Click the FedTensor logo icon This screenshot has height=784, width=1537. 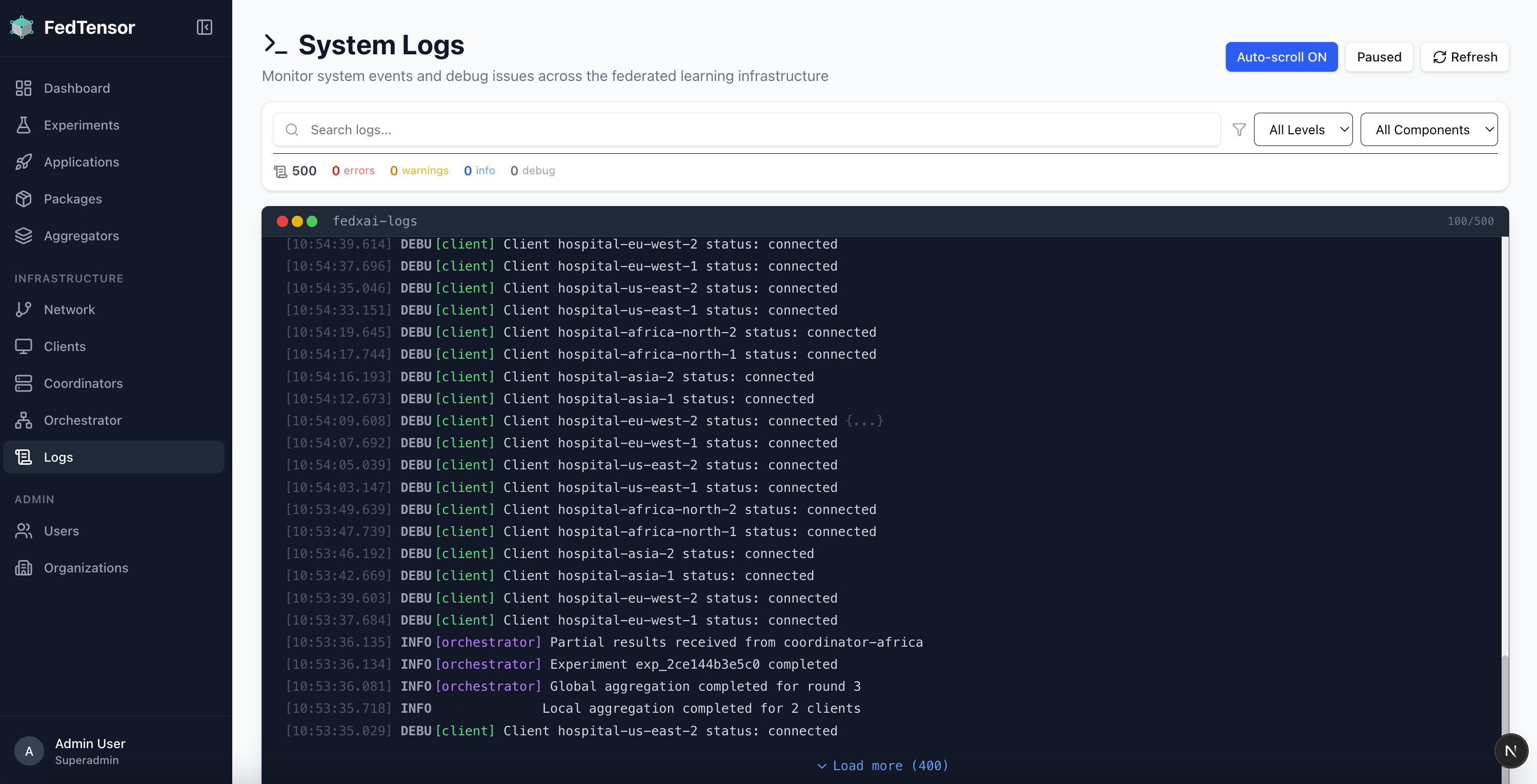22,28
